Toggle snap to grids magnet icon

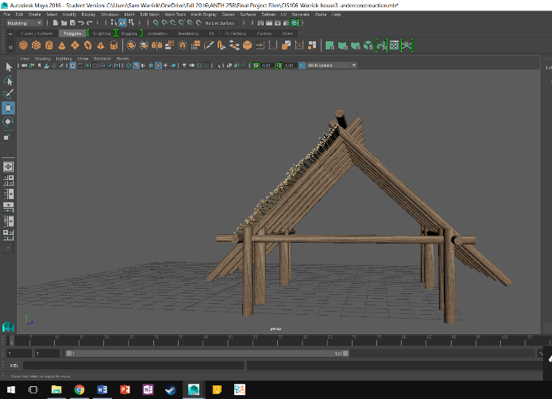point(156,23)
